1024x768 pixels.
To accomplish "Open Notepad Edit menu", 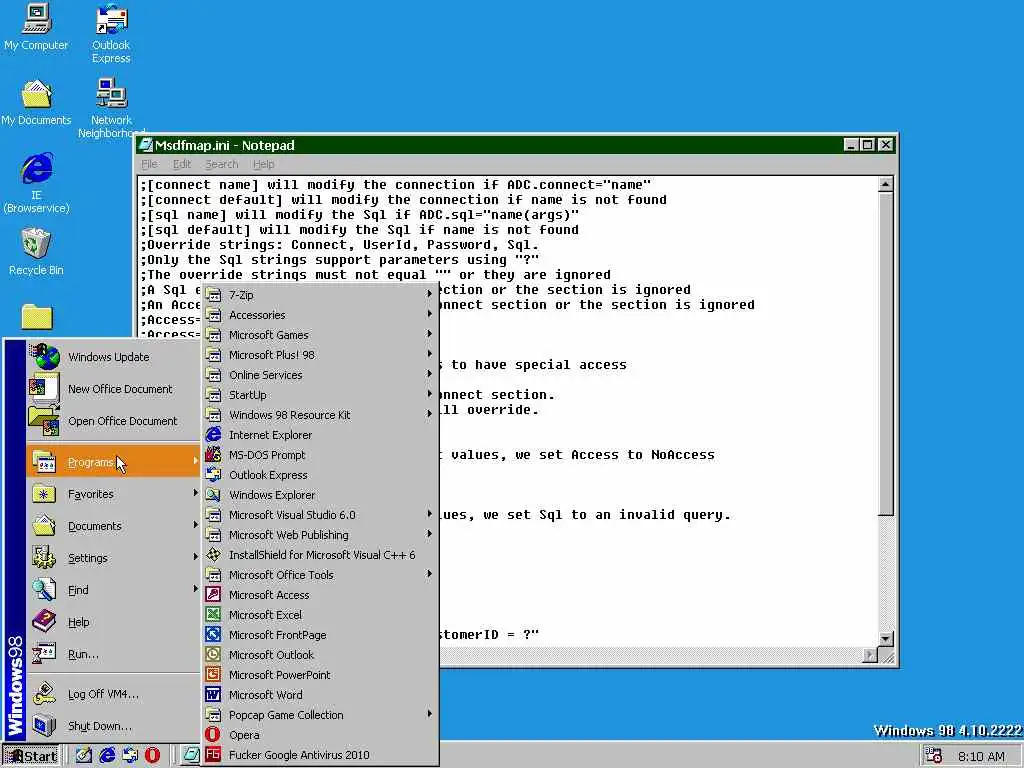I will coord(182,165).
